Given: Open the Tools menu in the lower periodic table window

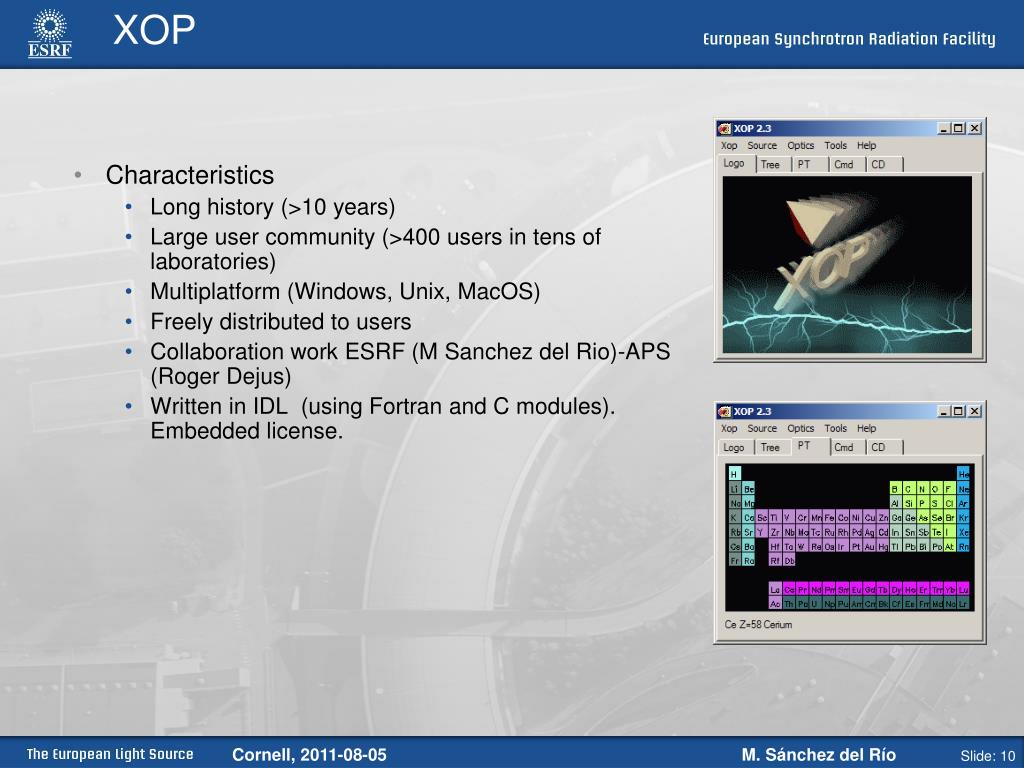Looking at the screenshot, I should pyautogui.click(x=835, y=428).
